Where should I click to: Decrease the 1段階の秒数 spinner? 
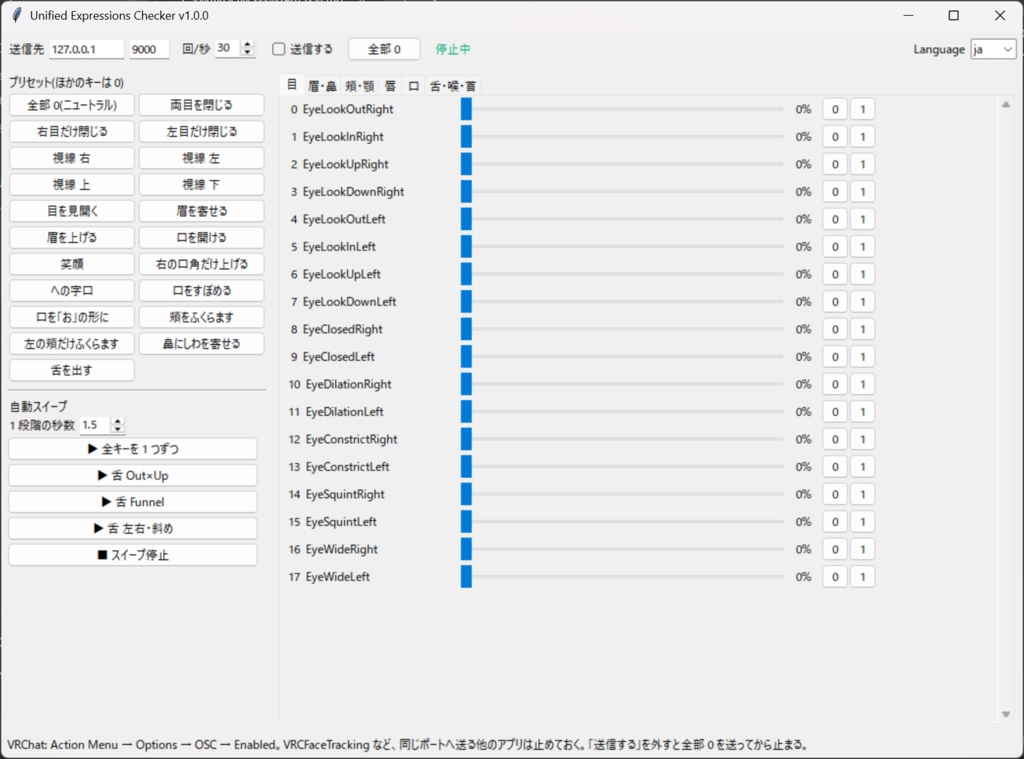118,429
